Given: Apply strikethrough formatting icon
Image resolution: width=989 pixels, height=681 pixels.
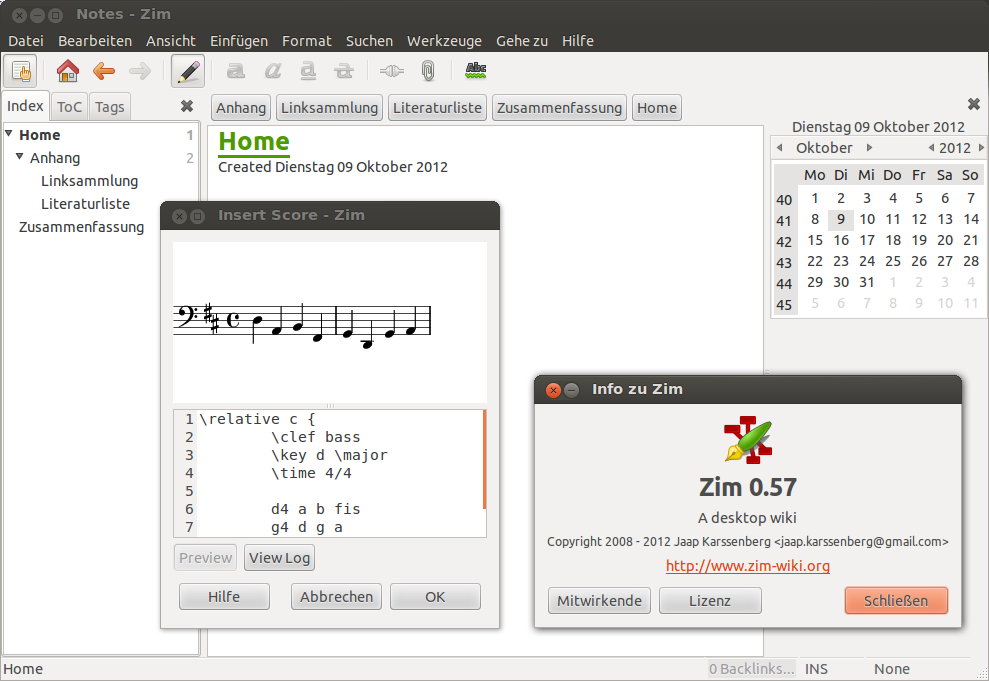Looking at the screenshot, I should (x=344, y=71).
